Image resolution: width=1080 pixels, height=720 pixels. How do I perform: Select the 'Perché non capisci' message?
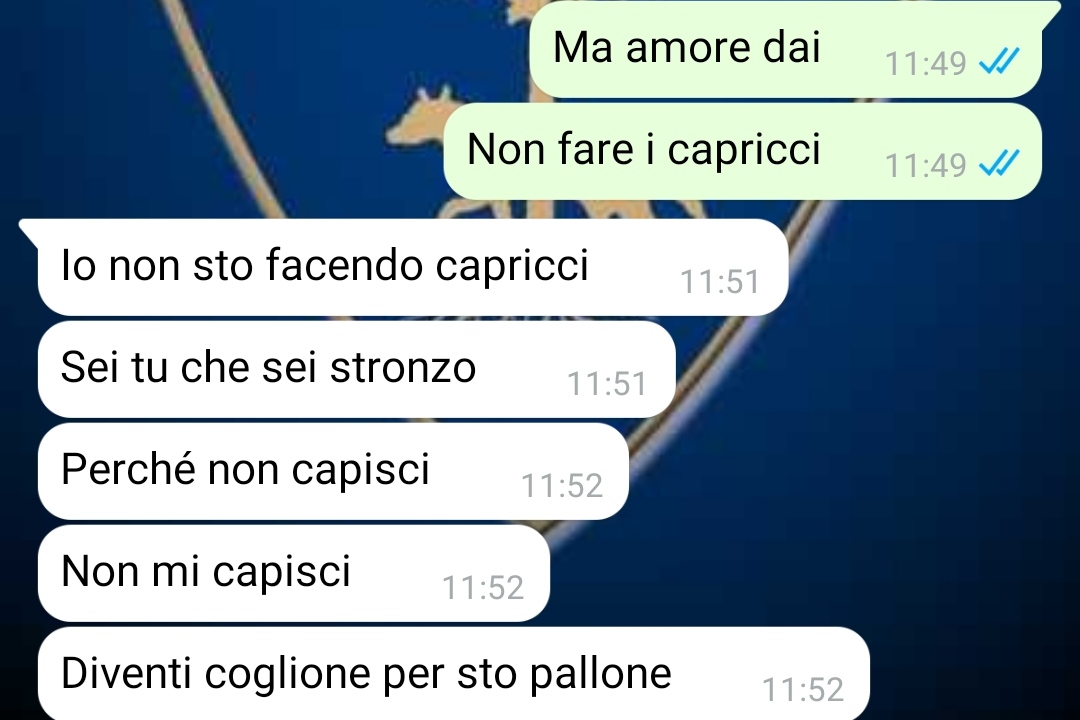[x=333, y=471]
